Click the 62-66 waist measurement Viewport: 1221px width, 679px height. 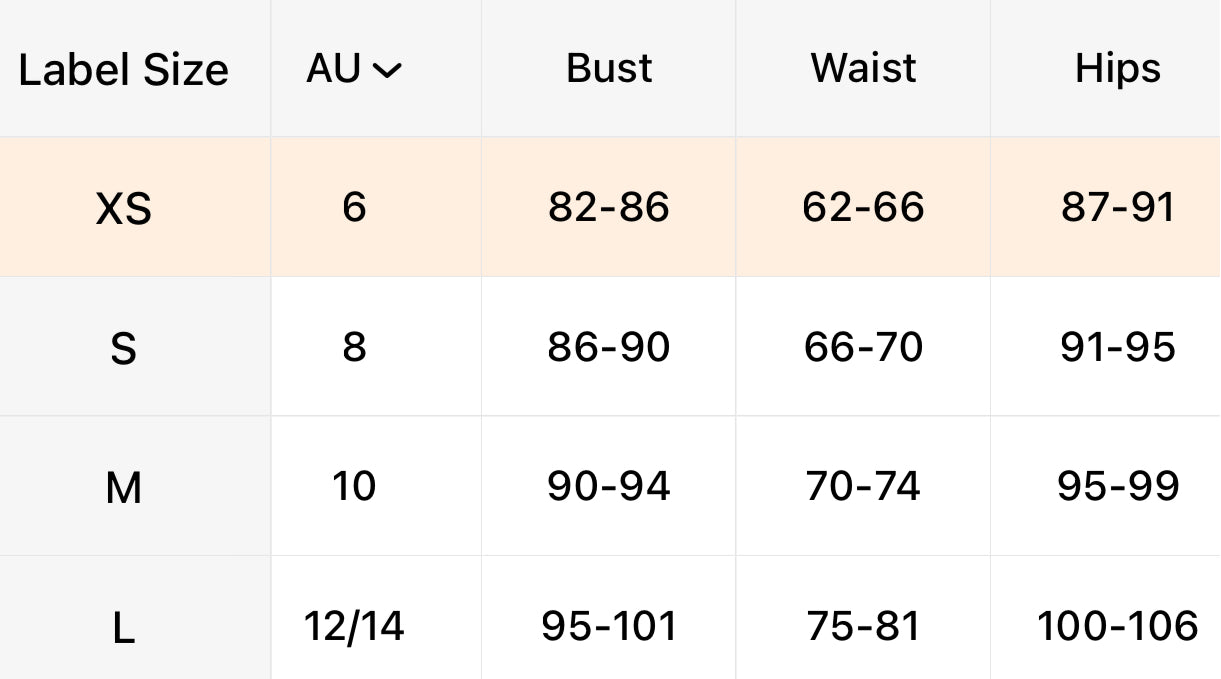[863, 207]
